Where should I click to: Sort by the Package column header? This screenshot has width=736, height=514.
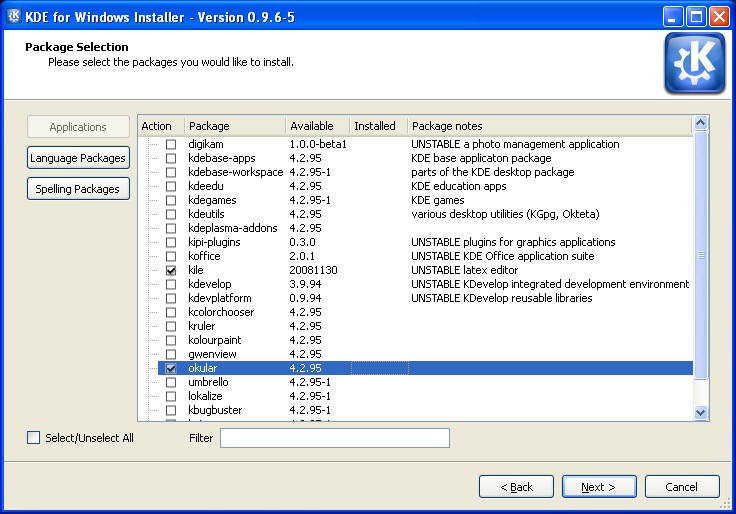pyautogui.click(x=235, y=126)
